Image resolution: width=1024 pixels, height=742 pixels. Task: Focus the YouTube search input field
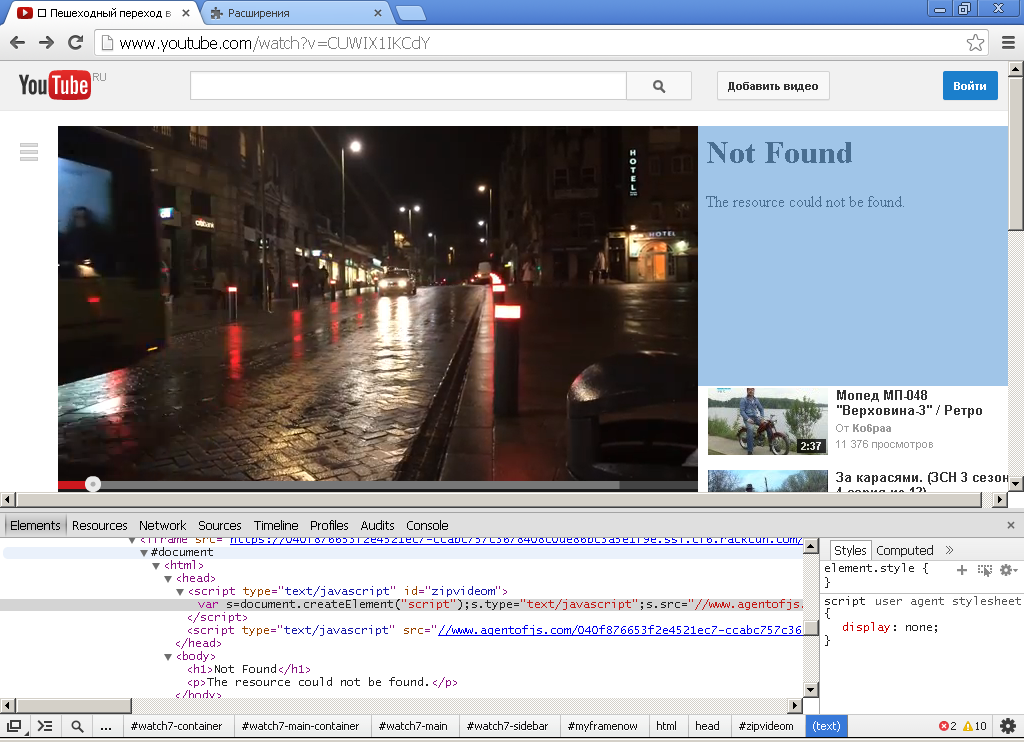click(x=408, y=86)
